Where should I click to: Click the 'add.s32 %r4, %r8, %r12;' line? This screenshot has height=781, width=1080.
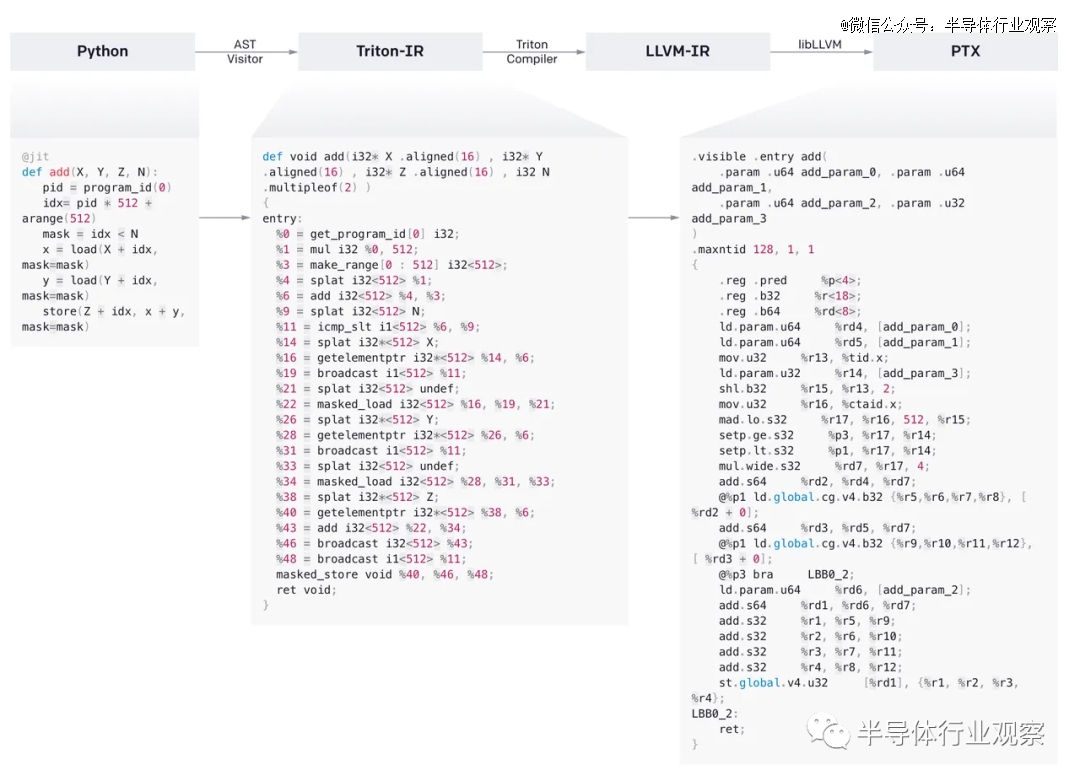click(811, 667)
